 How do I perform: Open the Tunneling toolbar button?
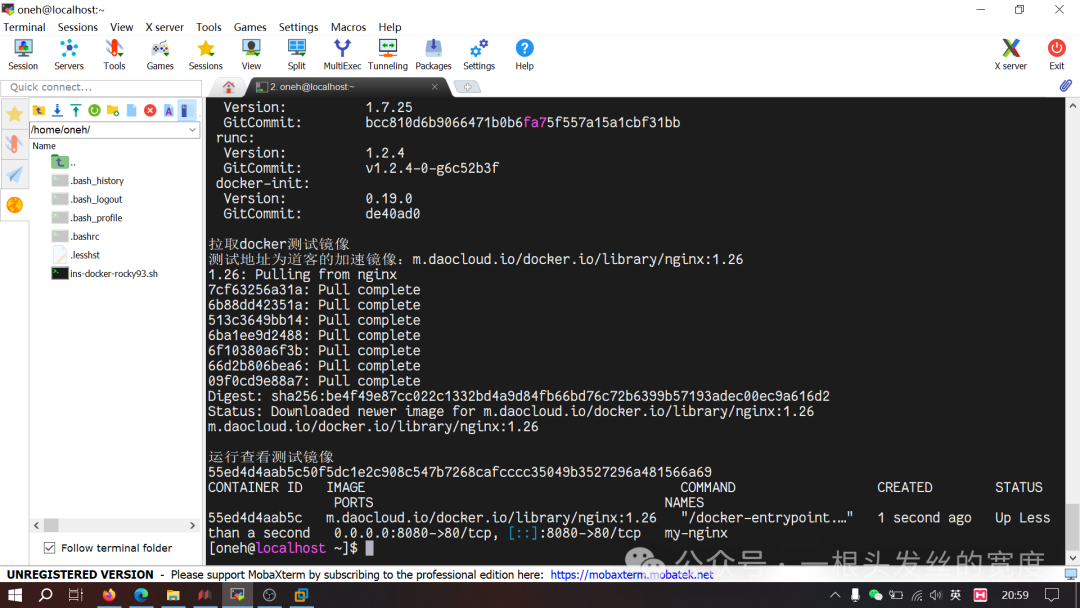coord(388,54)
